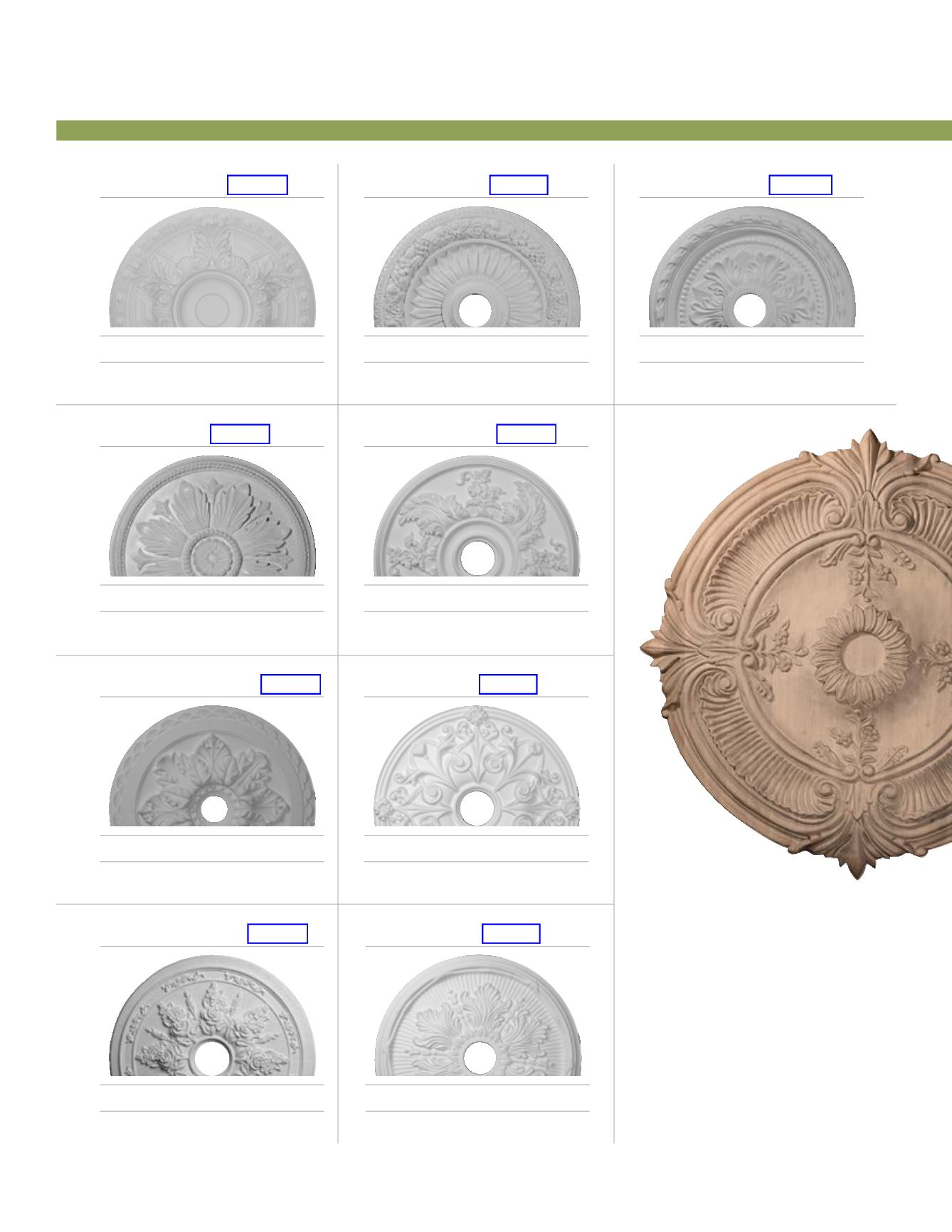Select the large-petal flower medallion with beaded rosette
The height and width of the screenshot is (1232, 952).
[212, 517]
